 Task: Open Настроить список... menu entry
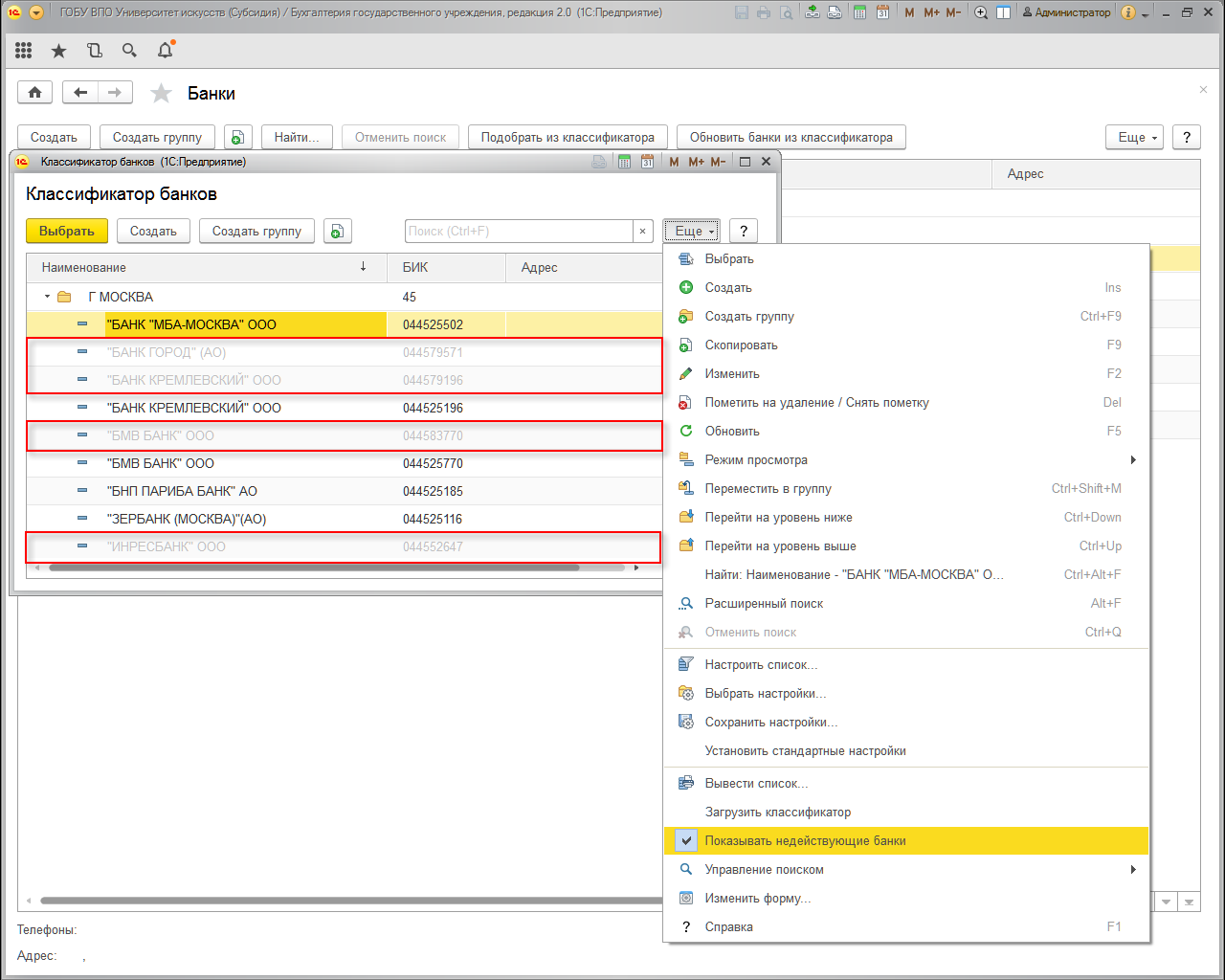point(906,664)
